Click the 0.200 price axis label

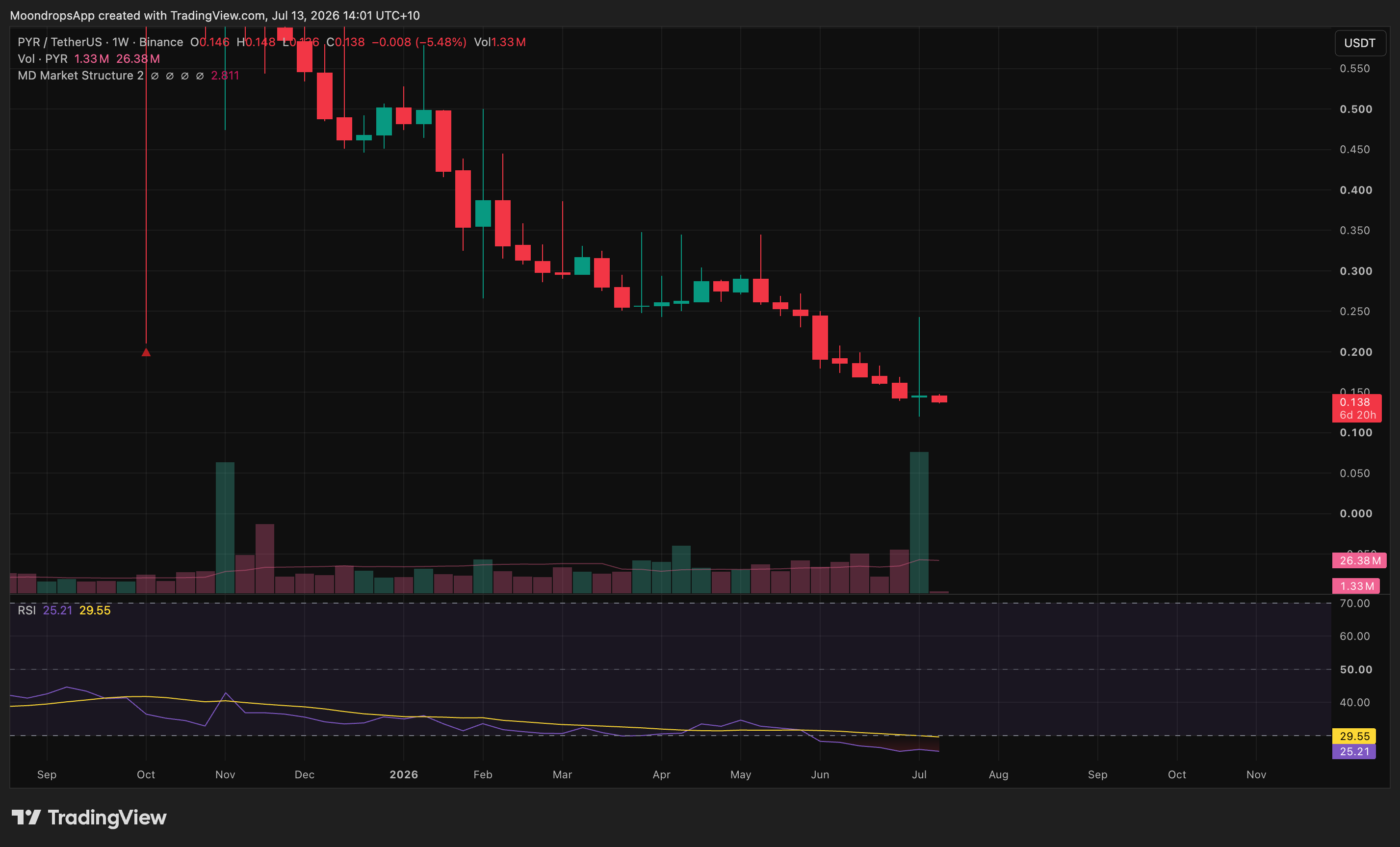(1356, 352)
